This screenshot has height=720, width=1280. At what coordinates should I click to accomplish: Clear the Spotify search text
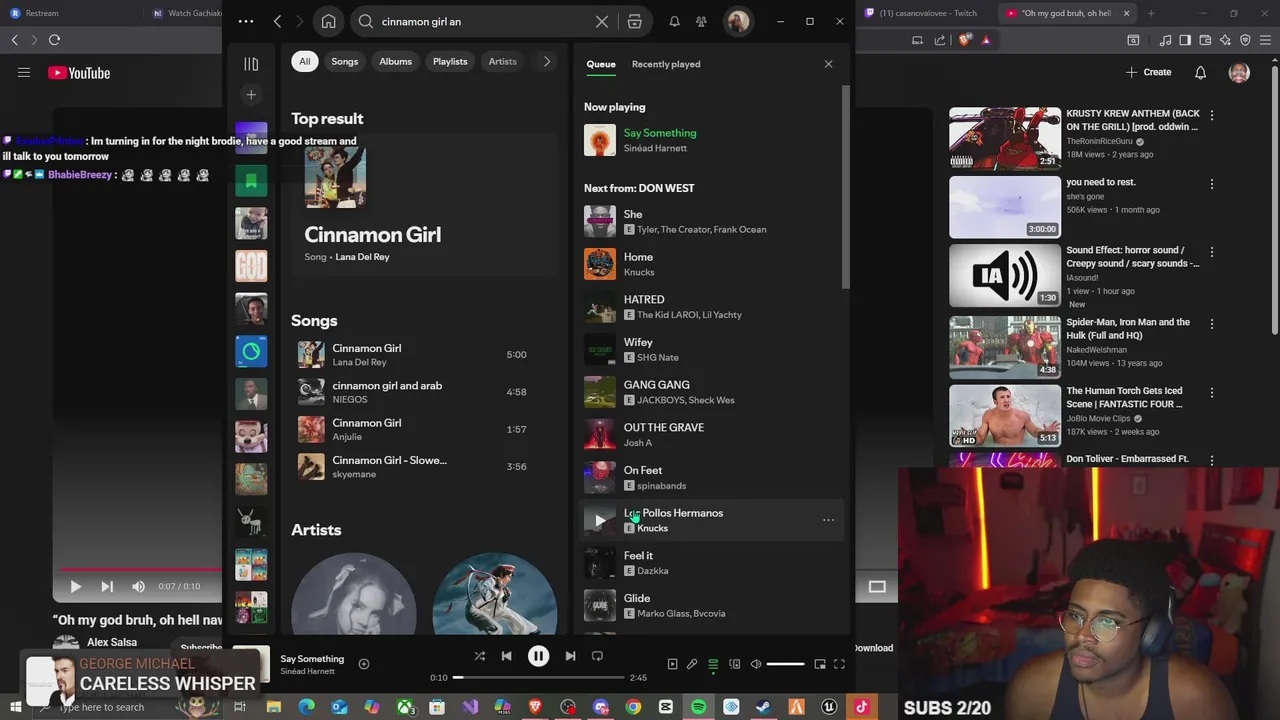pos(602,21)
